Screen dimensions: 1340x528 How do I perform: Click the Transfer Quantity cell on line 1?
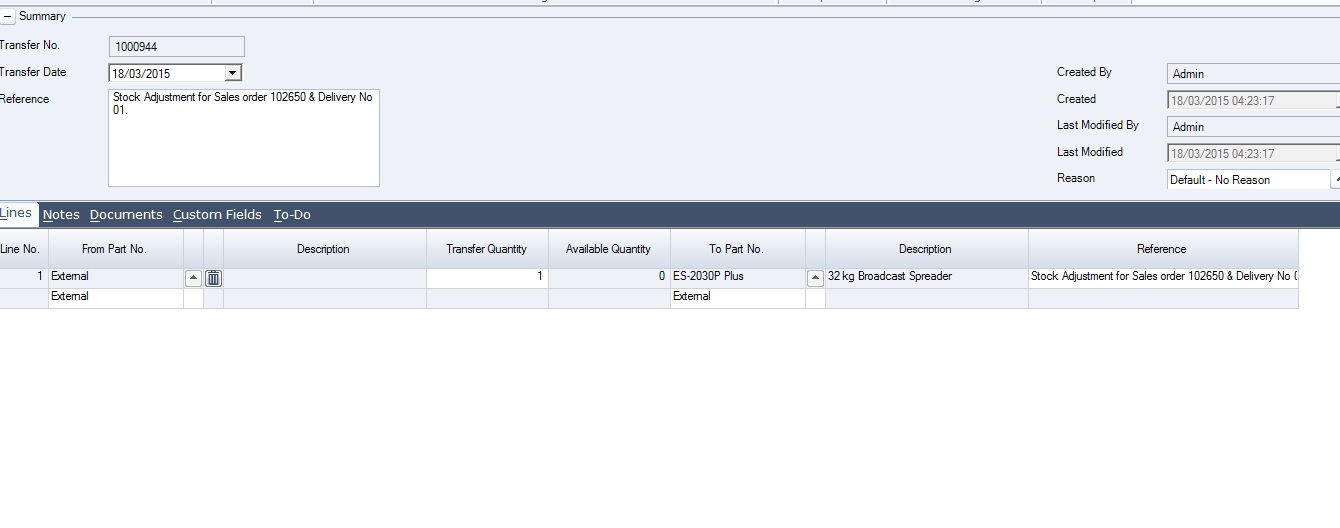(x=487, y=277)
